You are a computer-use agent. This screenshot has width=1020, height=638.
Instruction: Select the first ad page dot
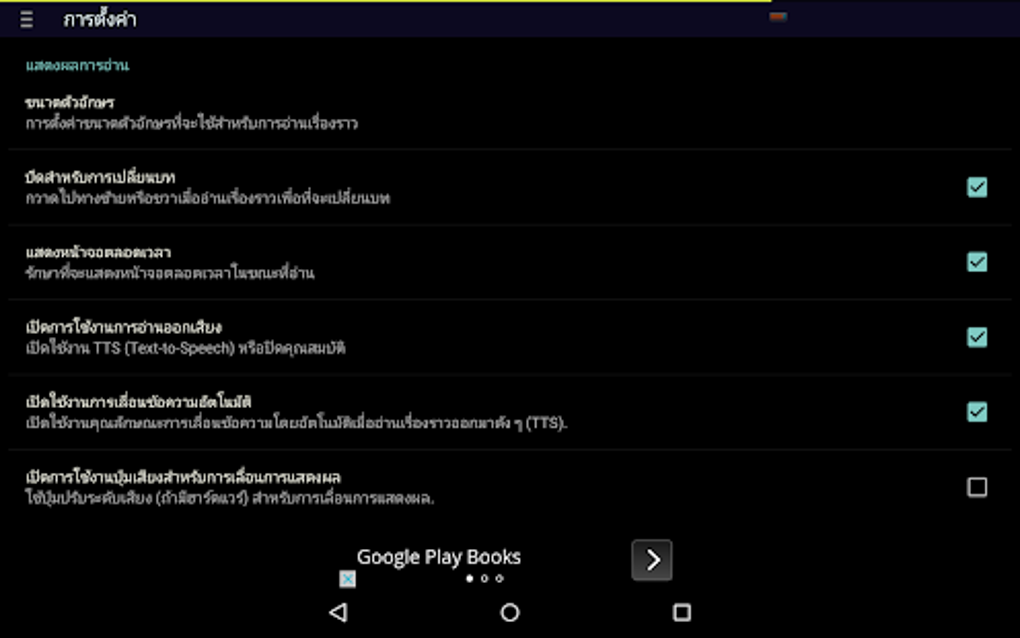(x=470, y=578)
